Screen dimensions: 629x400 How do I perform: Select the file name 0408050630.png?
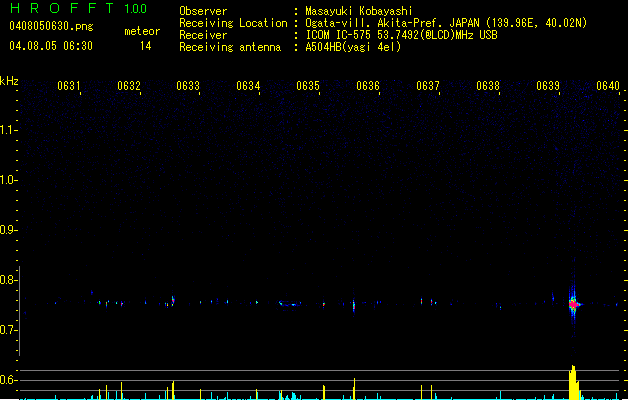(51, 26)
